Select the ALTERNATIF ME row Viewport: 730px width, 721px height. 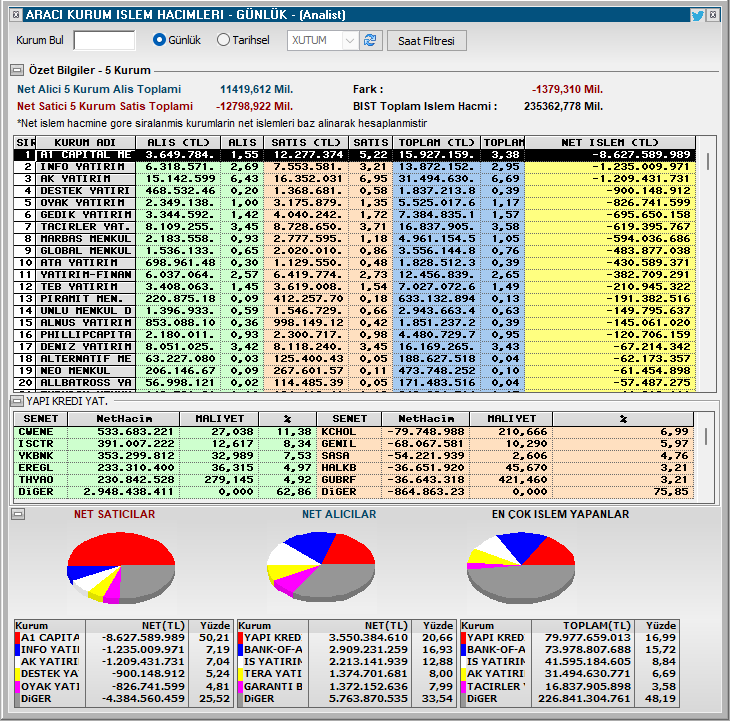[355, 359]
